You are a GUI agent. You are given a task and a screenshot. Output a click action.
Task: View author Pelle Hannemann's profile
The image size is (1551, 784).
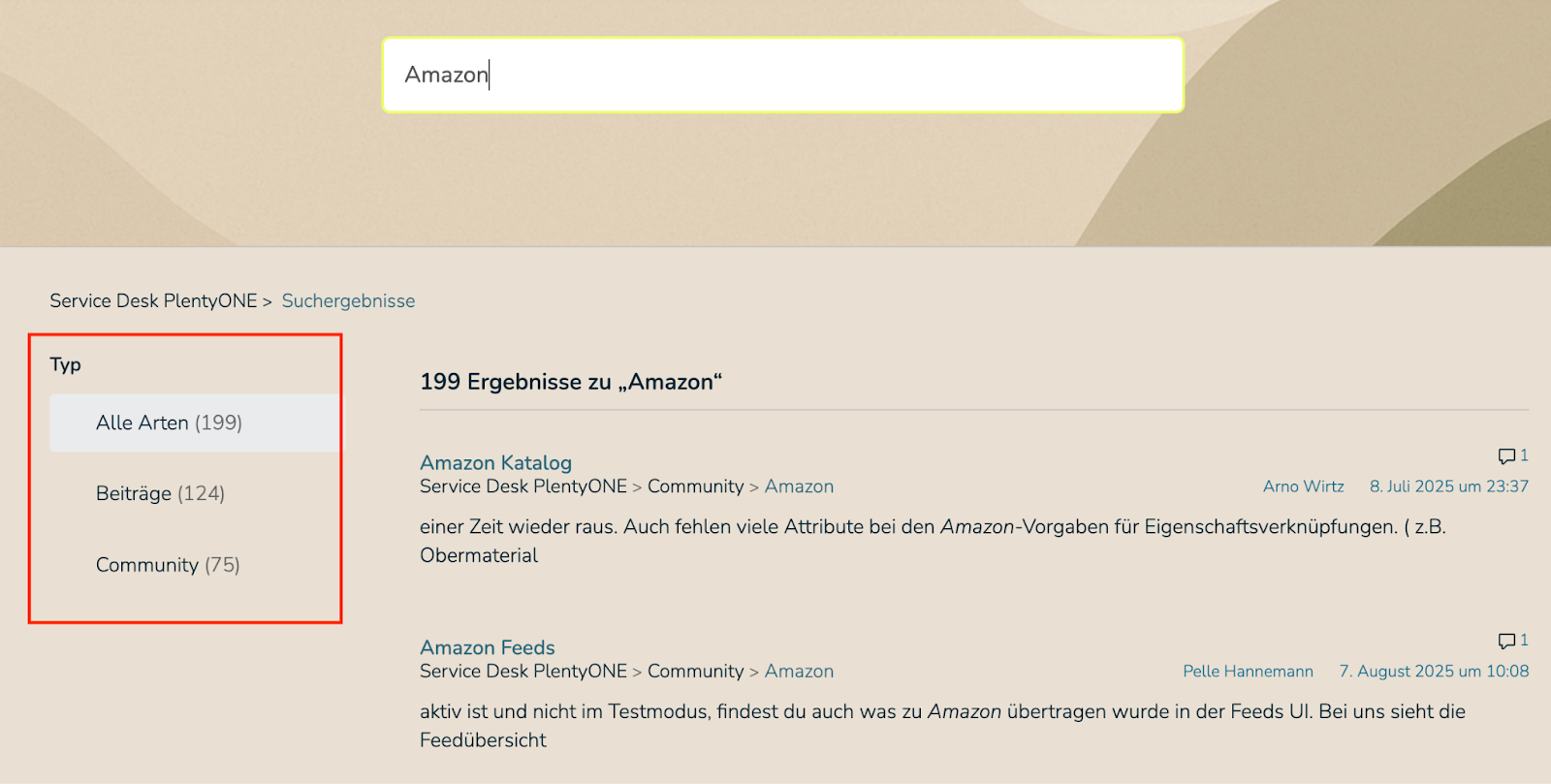1248,672
